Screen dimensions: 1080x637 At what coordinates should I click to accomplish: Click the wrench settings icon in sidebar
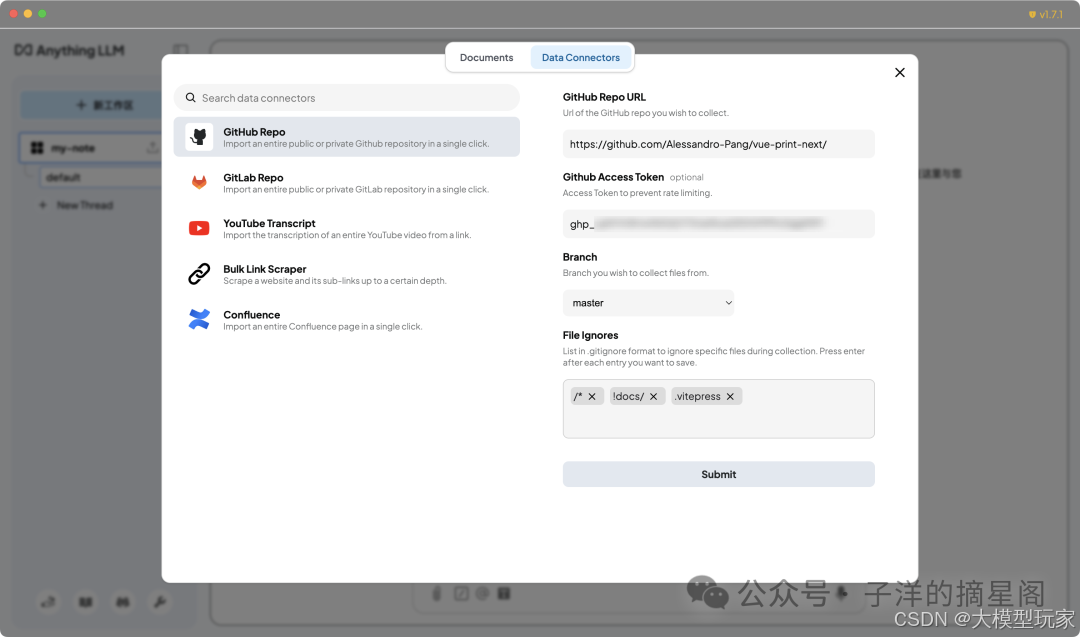click(160, 602)
